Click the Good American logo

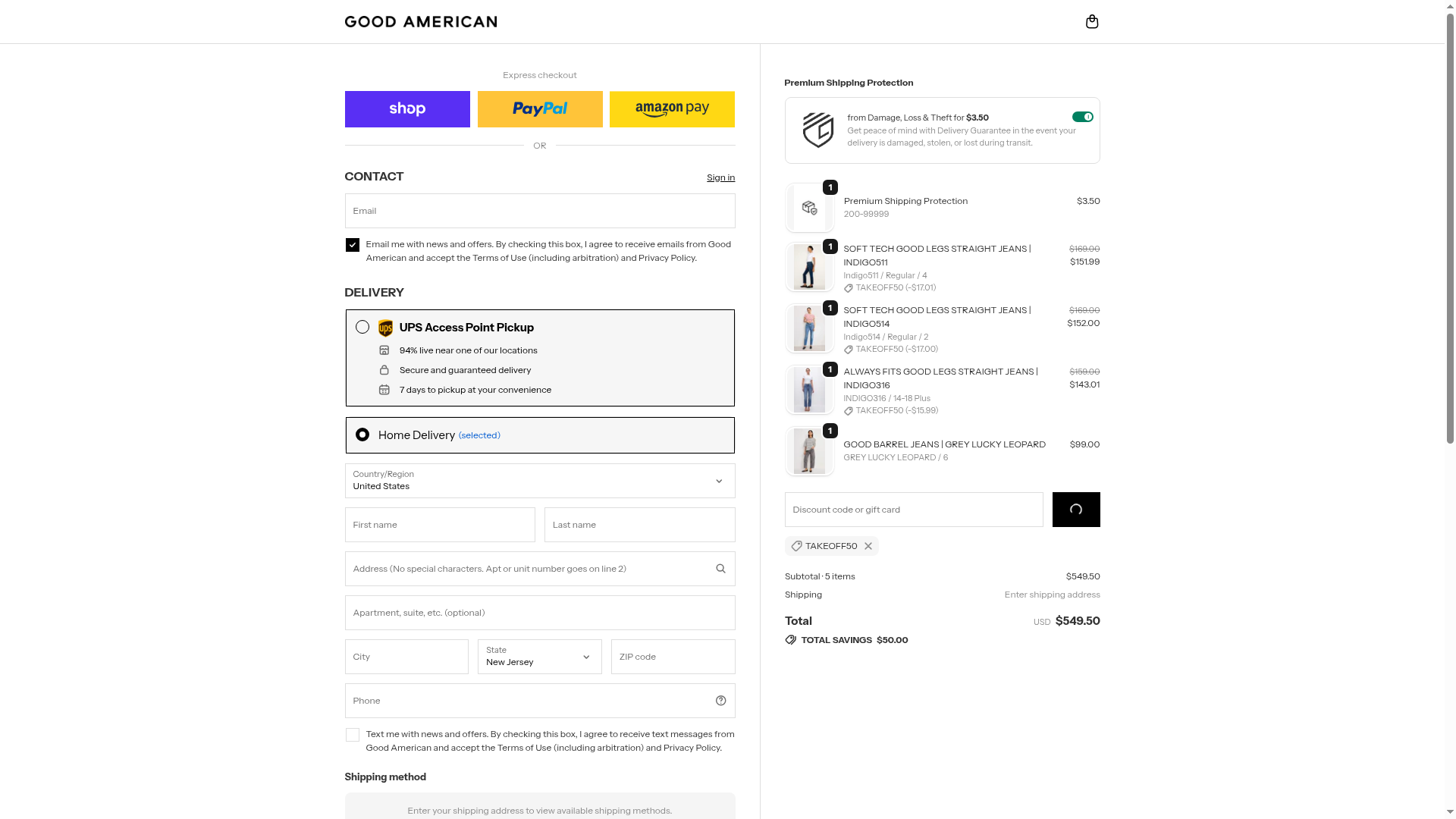(x=421, y=21)
